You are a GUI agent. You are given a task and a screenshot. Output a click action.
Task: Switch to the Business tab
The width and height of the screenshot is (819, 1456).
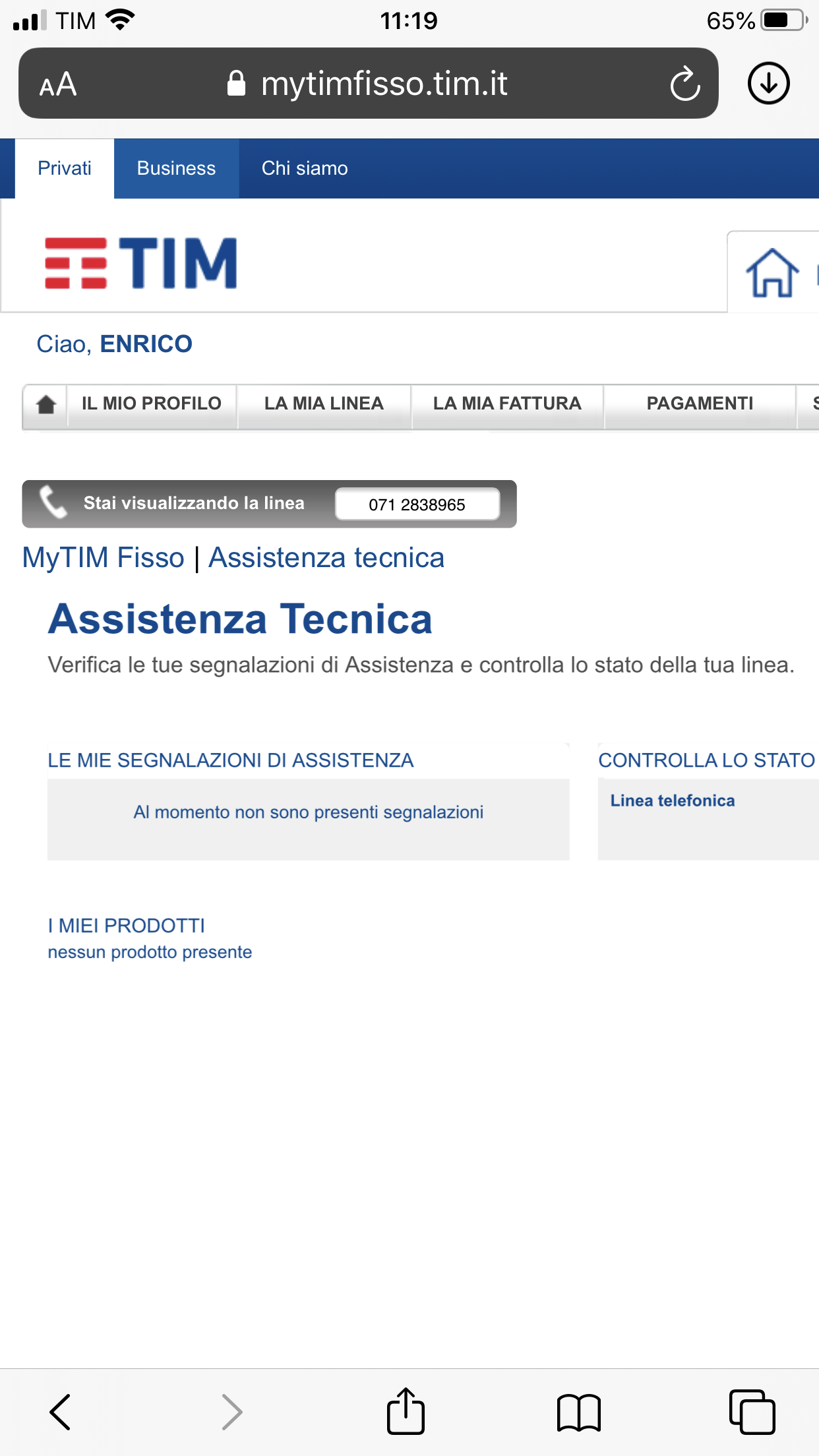[x=176, y=168]
